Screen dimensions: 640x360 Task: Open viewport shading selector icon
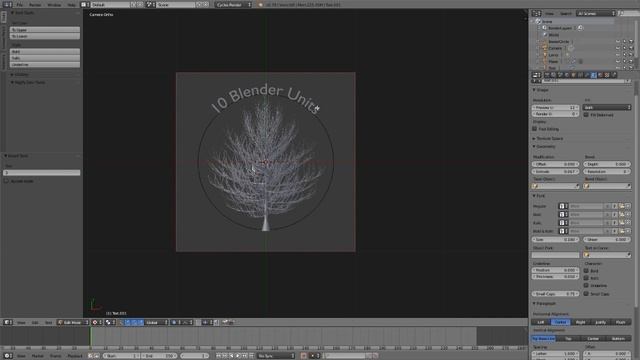click(97, 322)
